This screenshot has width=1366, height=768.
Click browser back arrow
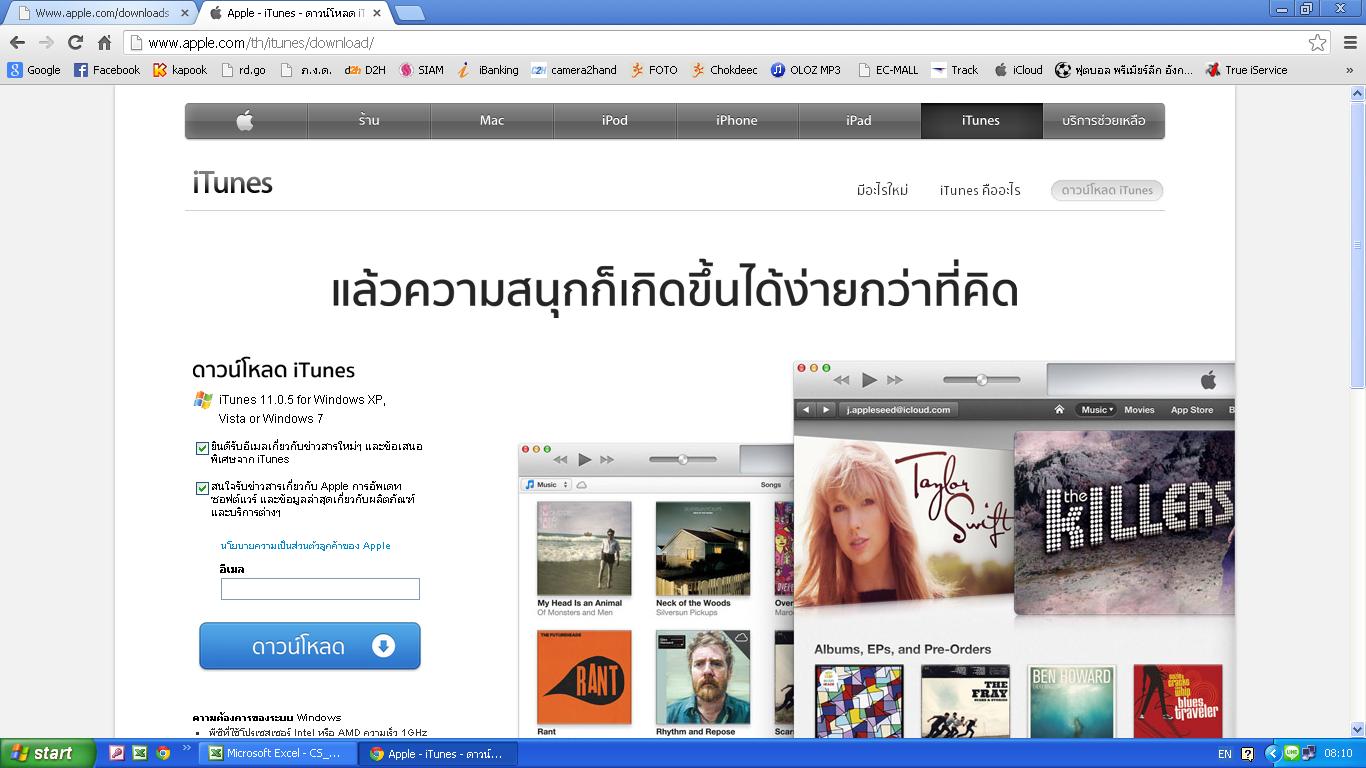(x=17, y=42)
